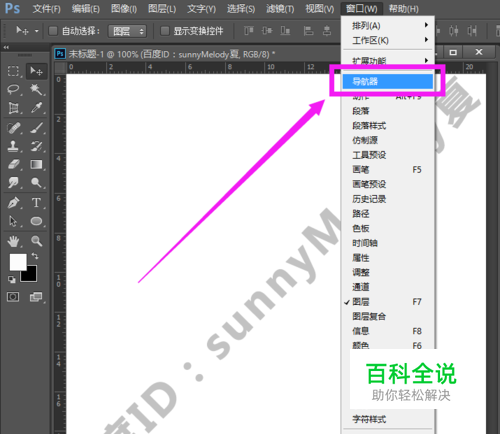
Task: Choose 时间轴 from the window menu
Action: coord(388,243)
